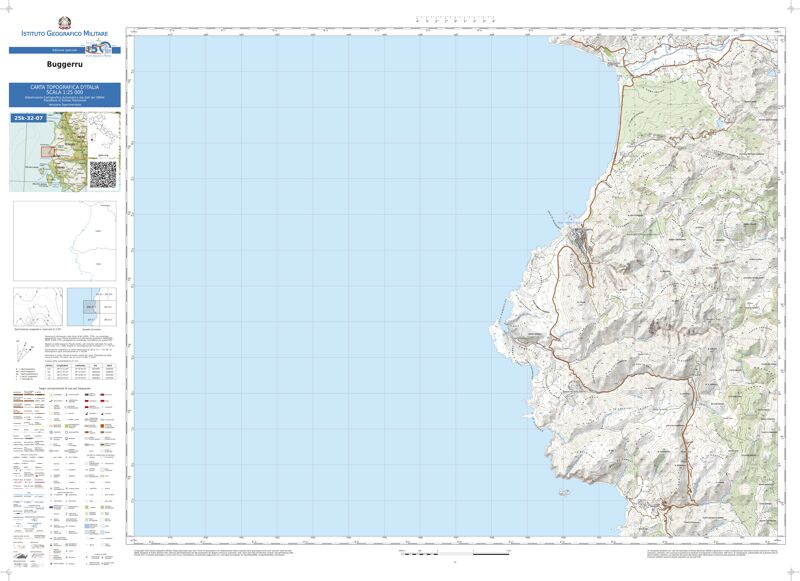This screenshot has width=800, height=581.
Task: Select the magnetic declination contour map
Action: click(x=37, y=307)
